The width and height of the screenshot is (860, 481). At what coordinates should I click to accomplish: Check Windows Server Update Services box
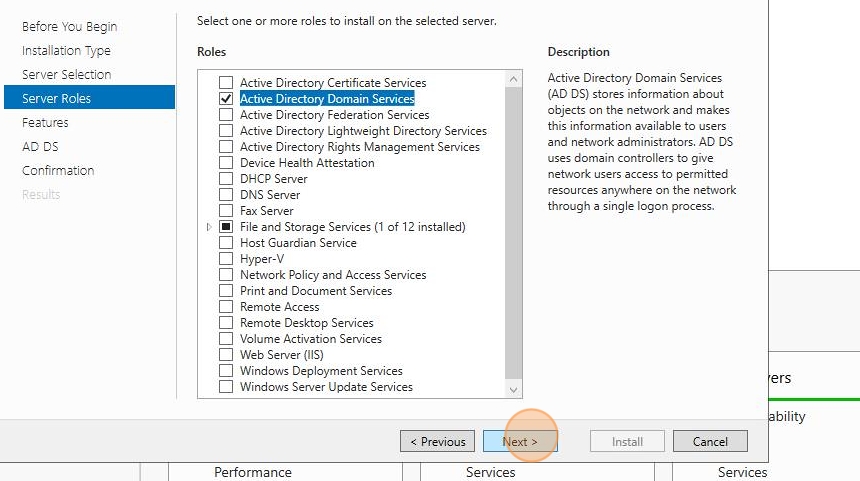point(225,387)
